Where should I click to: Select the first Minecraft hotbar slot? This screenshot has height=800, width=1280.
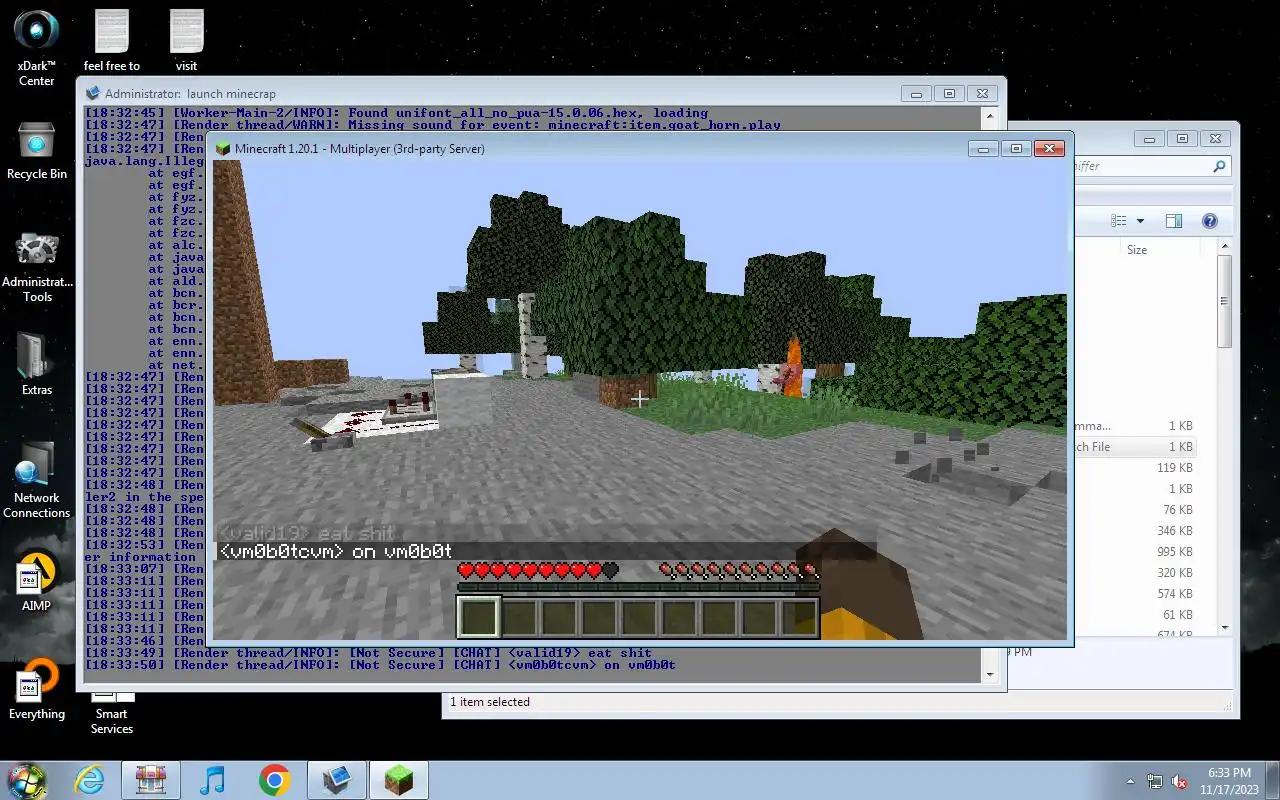pos(478,617)
